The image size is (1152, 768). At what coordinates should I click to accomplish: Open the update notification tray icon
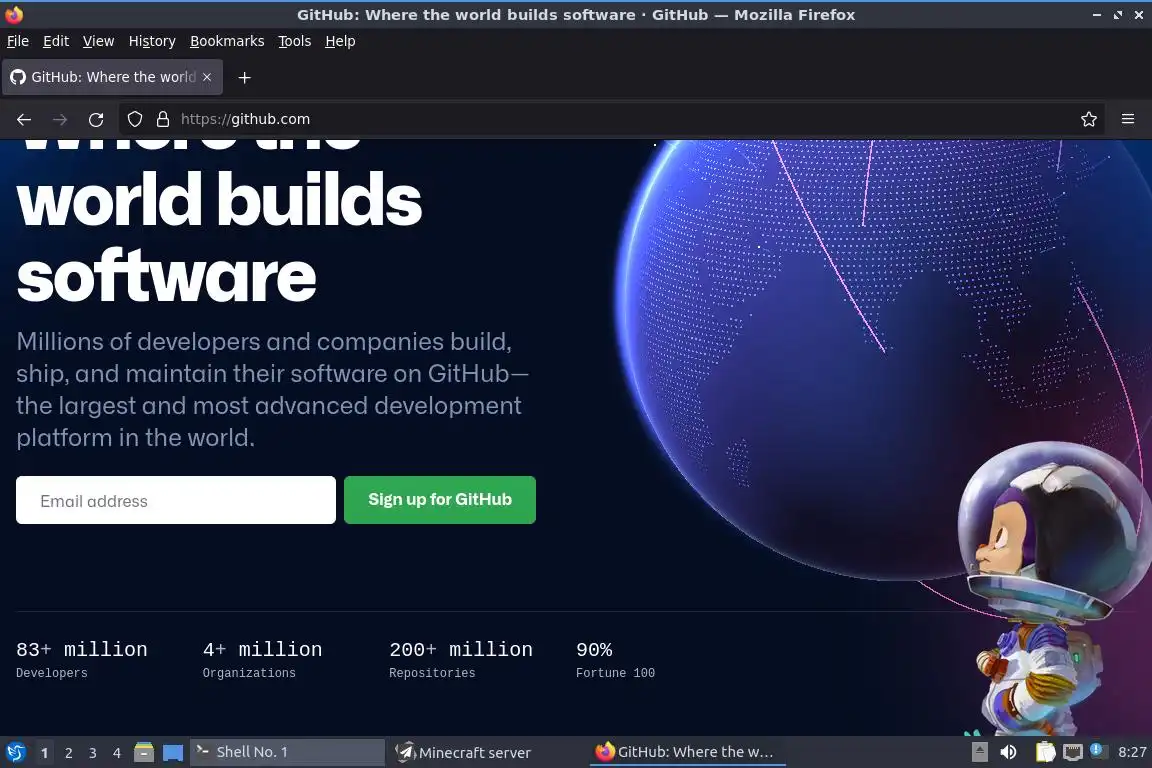(1096, 750)
